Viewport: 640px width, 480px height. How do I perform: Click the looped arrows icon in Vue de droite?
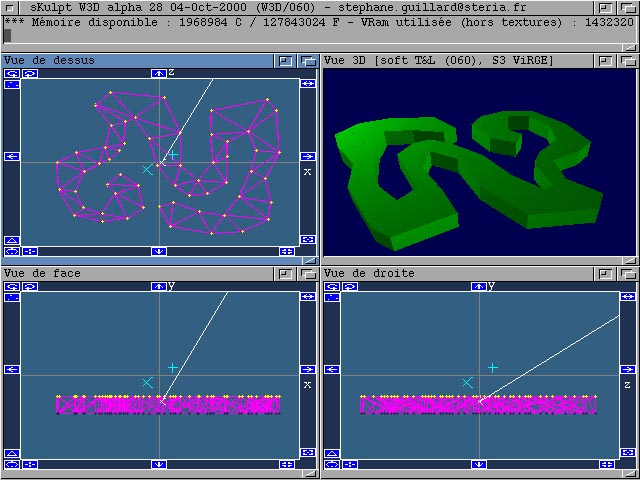pos(332,464)
